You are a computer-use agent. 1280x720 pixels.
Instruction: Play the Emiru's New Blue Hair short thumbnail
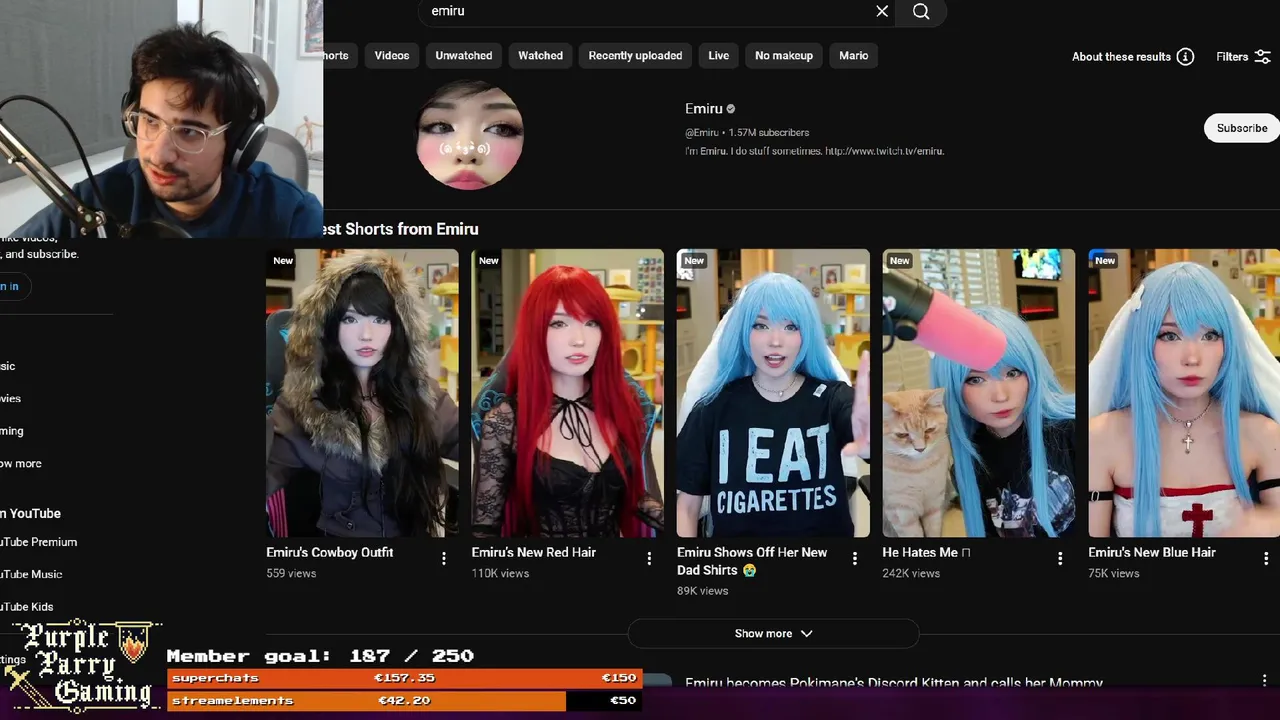point(1184,393)
